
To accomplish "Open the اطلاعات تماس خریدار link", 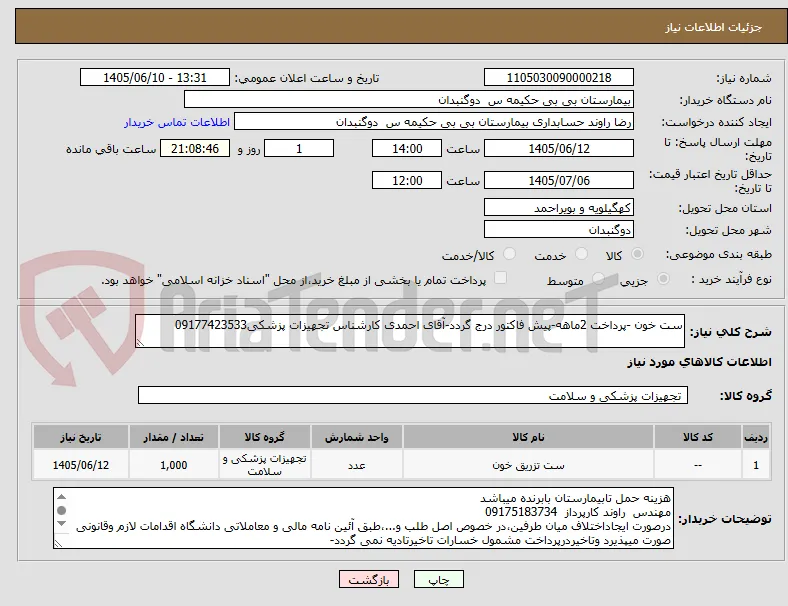I will [177, 122].
